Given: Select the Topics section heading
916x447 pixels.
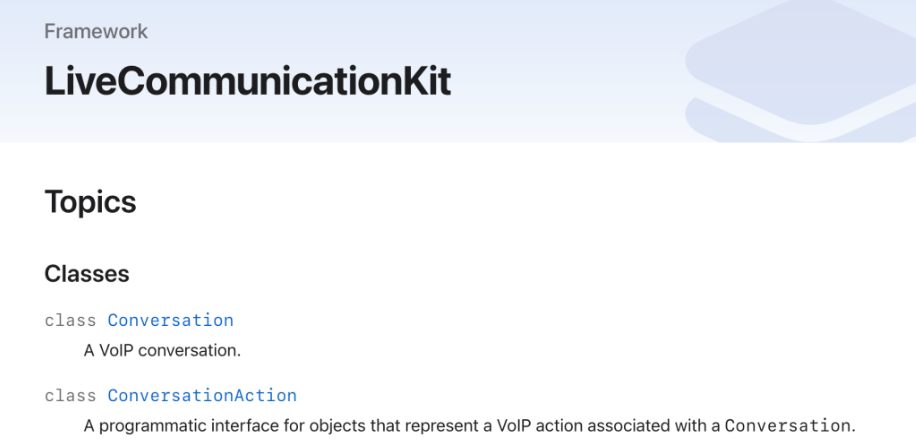Looking at the screenshot, I should [90, 202].
